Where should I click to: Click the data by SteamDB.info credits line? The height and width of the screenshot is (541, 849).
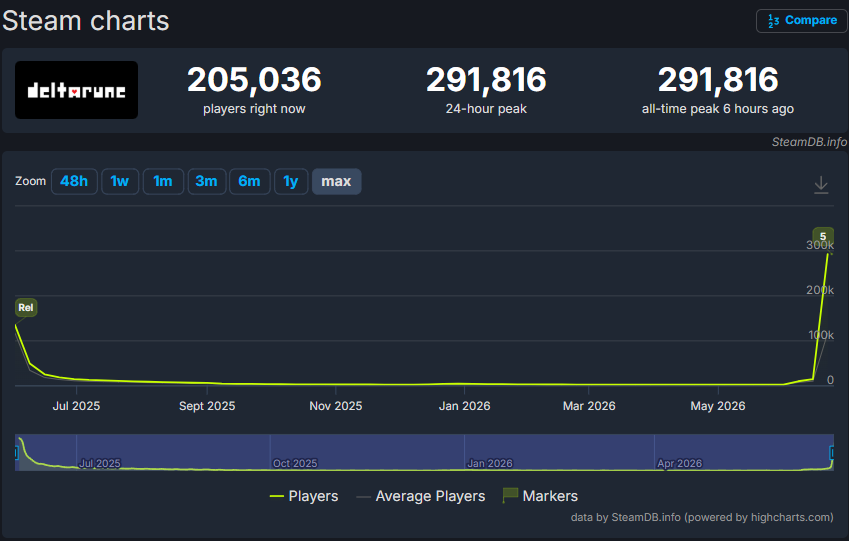pyautogui.click(x=702, y=517)
